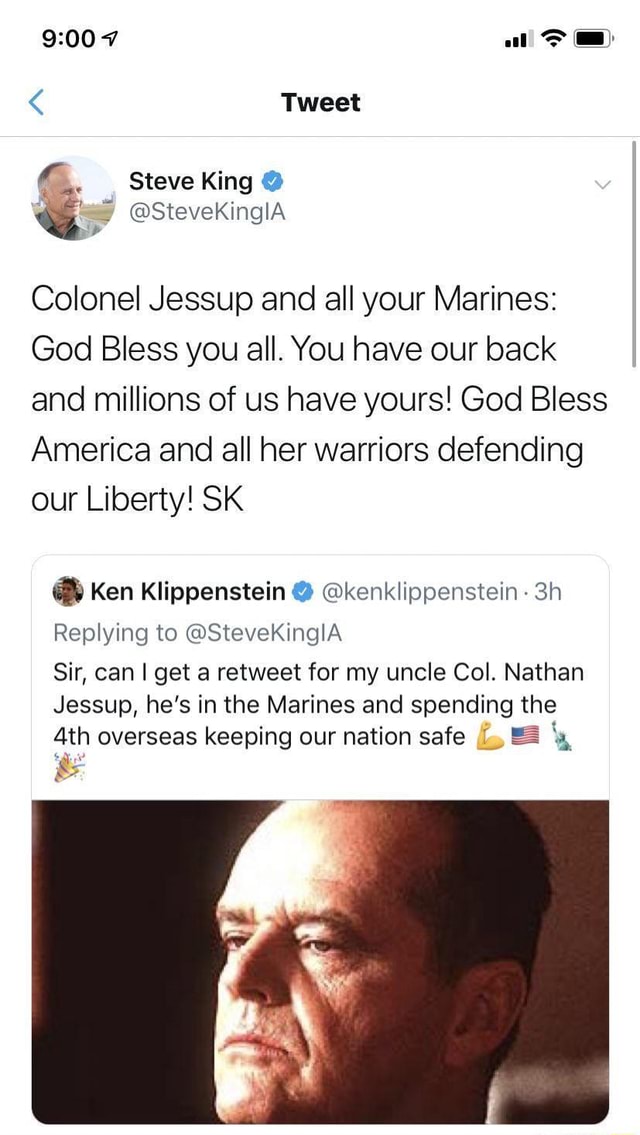Viewport: 640px width, 1135px height.
Task: Tap the Wi-Fi icon in status bar
Action: pos(553,39)
